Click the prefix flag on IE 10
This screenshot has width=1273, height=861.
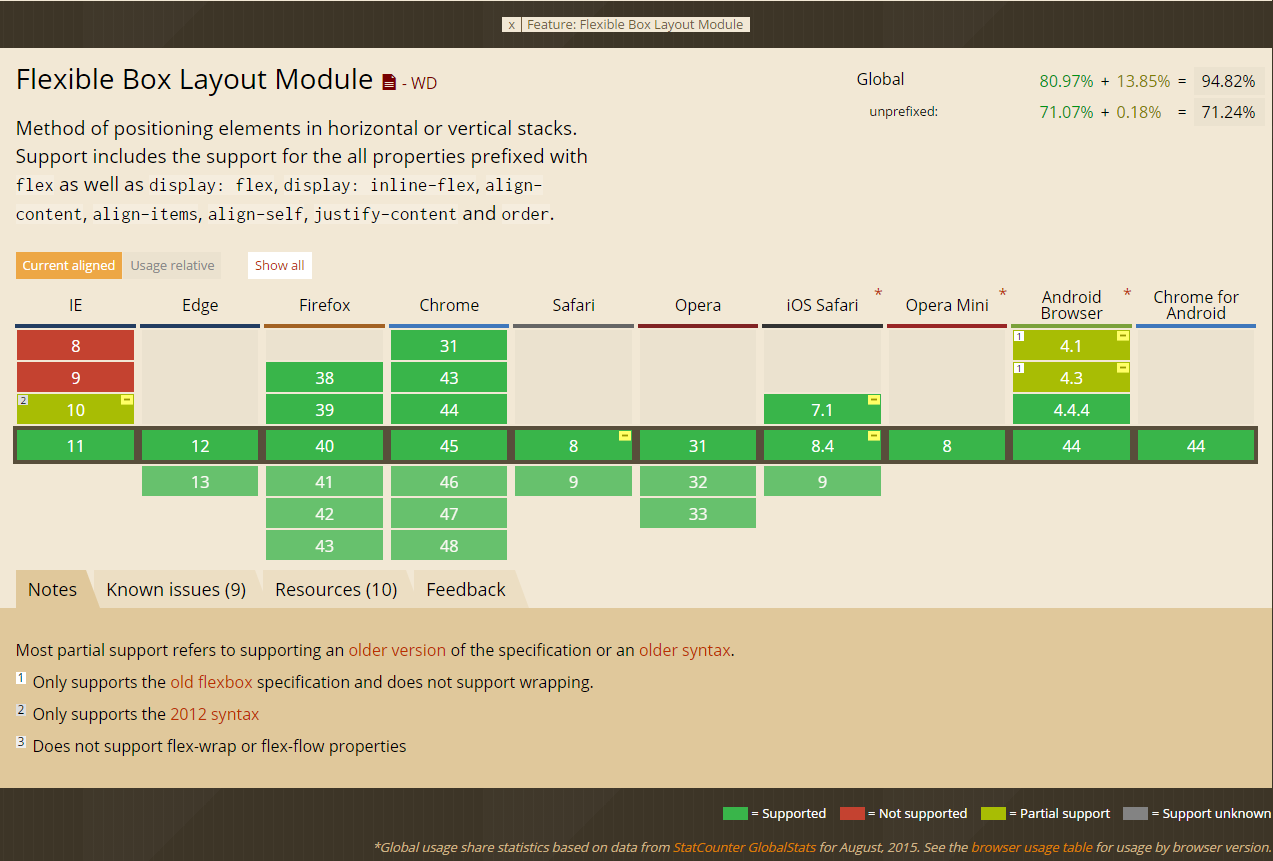click(127, 400)
